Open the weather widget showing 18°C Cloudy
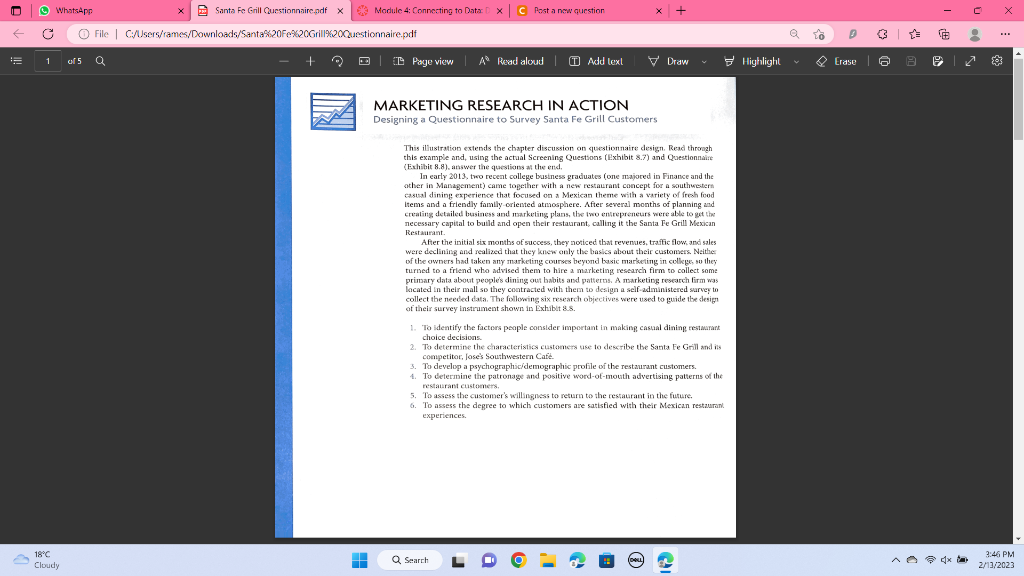Screen dimensions: 1024x576 [37, 560]
